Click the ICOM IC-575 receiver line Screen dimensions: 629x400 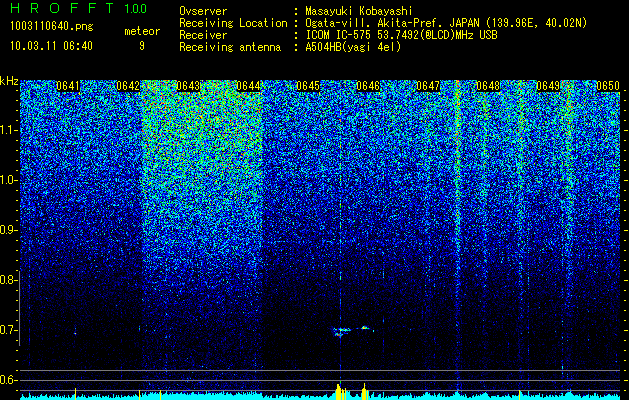click(401, 35)
